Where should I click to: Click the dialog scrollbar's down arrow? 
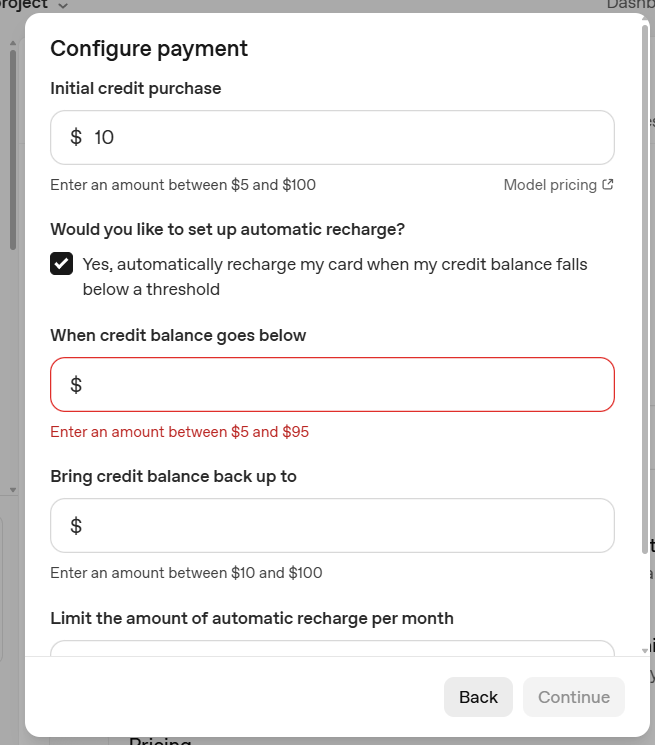[x=645, y=650]
